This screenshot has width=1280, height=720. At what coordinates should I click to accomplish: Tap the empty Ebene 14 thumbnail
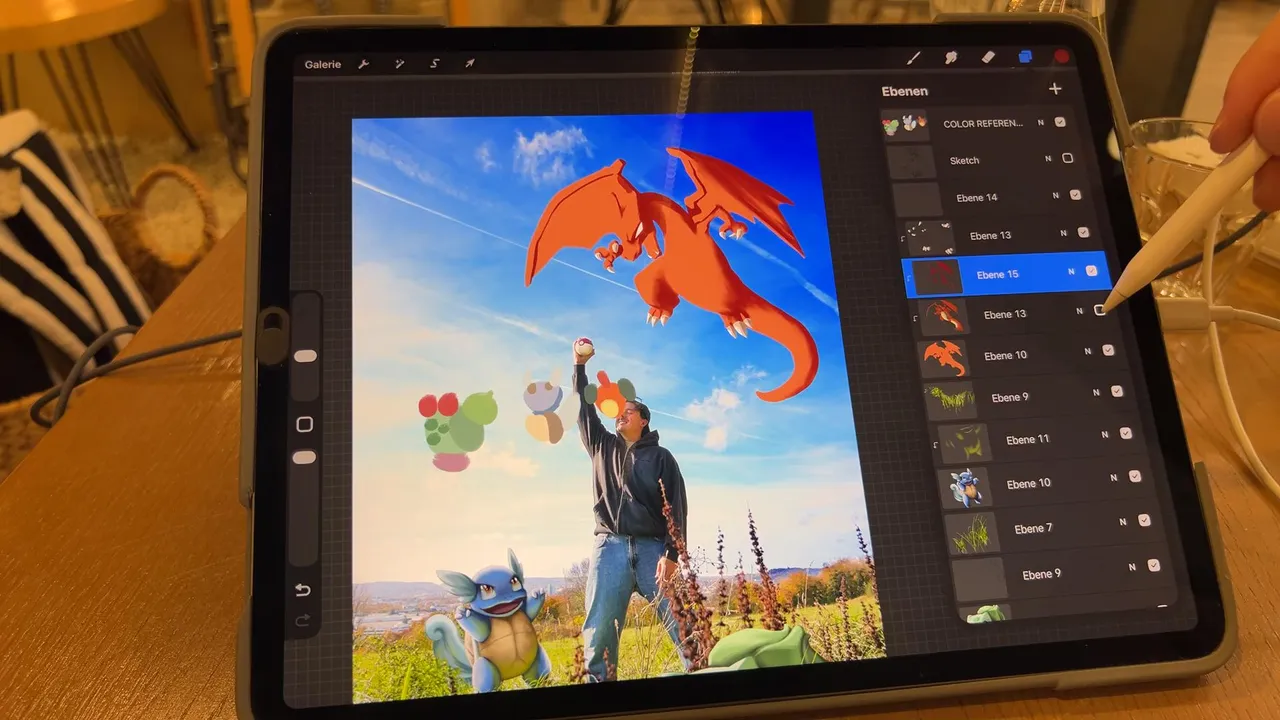click(917, 198)
